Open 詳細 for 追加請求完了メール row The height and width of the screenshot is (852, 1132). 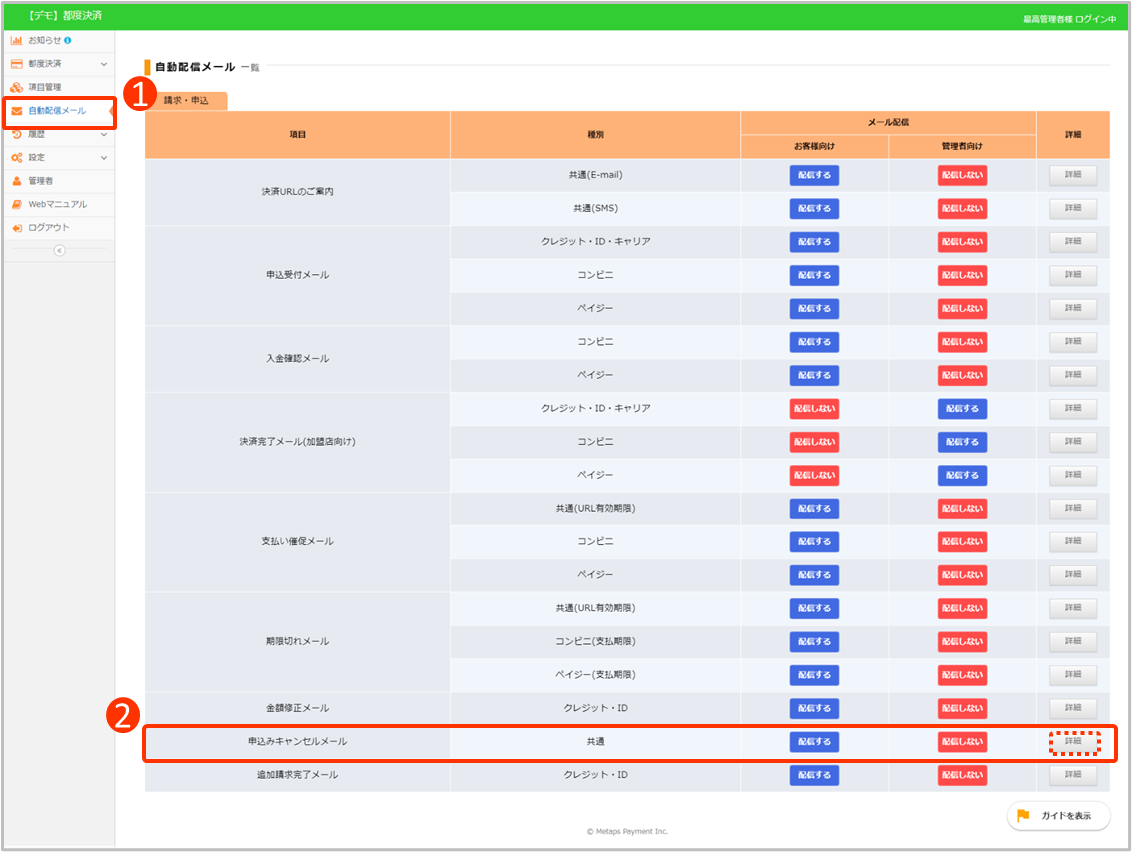pyautogui.click(x=1073, y=775)
